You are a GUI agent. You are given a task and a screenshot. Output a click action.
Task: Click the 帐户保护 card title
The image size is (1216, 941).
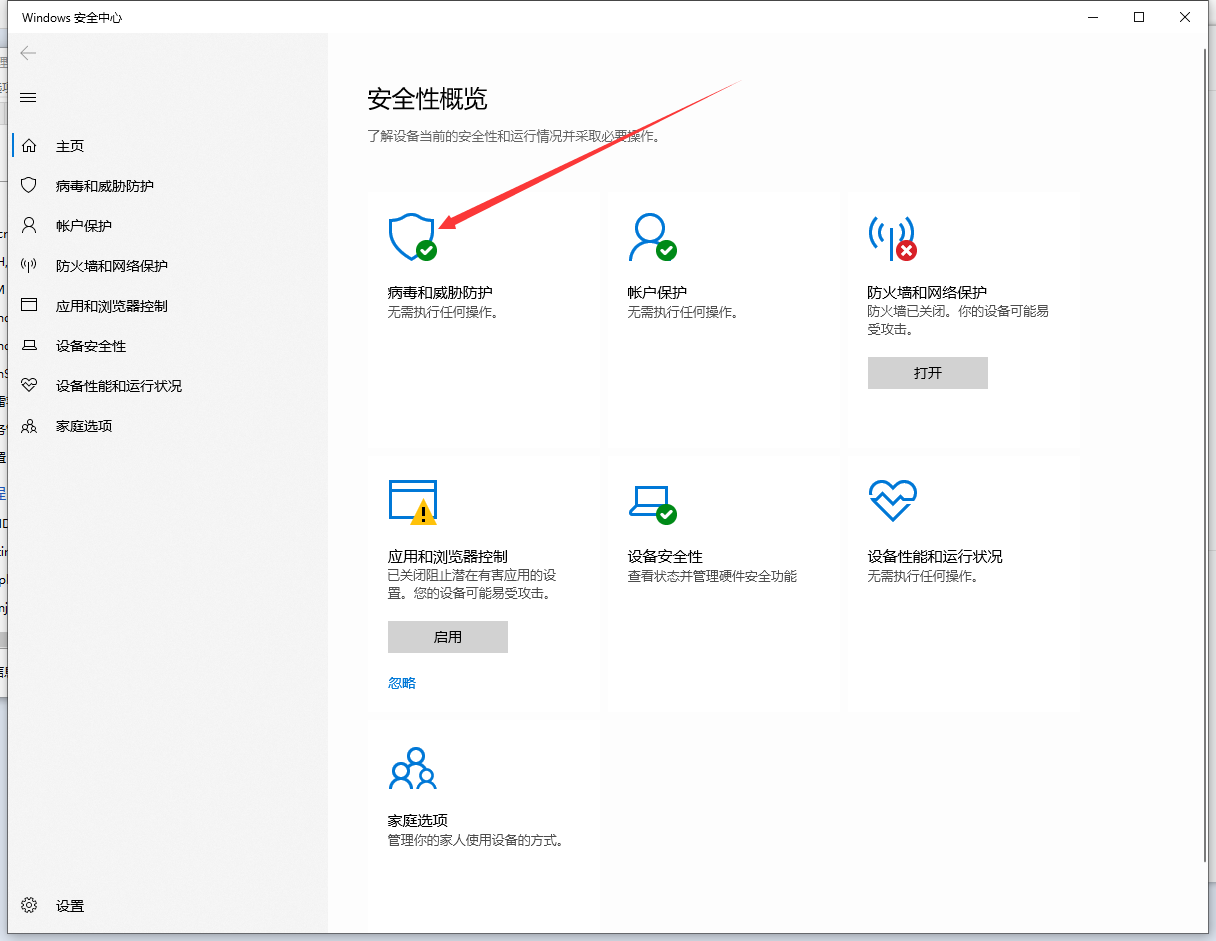coord(657,293)
